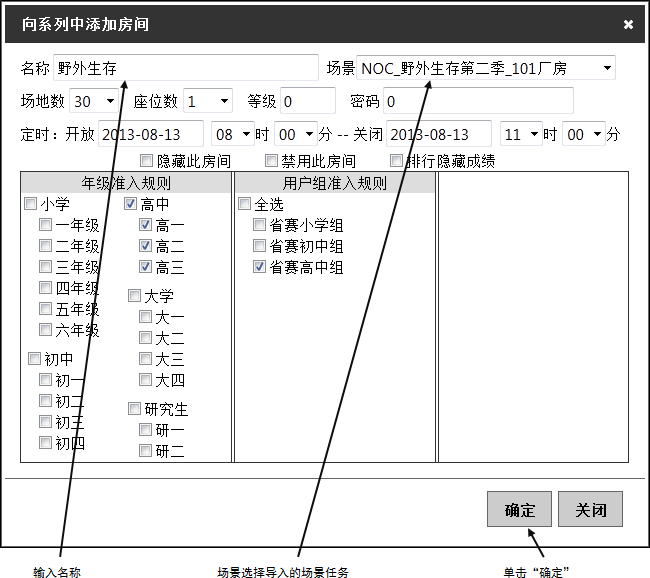This screenshot has width=650, height=578.
Task: Check the 研一 checkbox
Action: (146, 430)
